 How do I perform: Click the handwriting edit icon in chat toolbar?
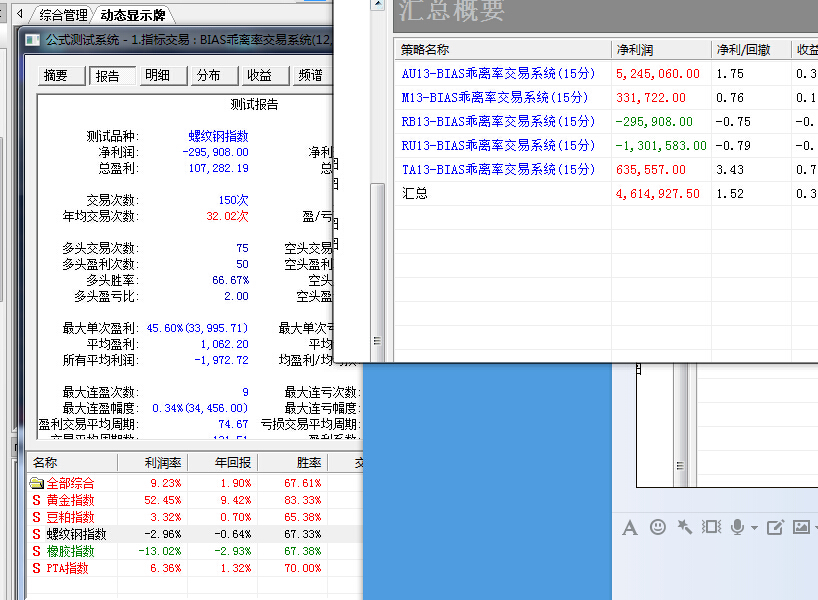775,527
